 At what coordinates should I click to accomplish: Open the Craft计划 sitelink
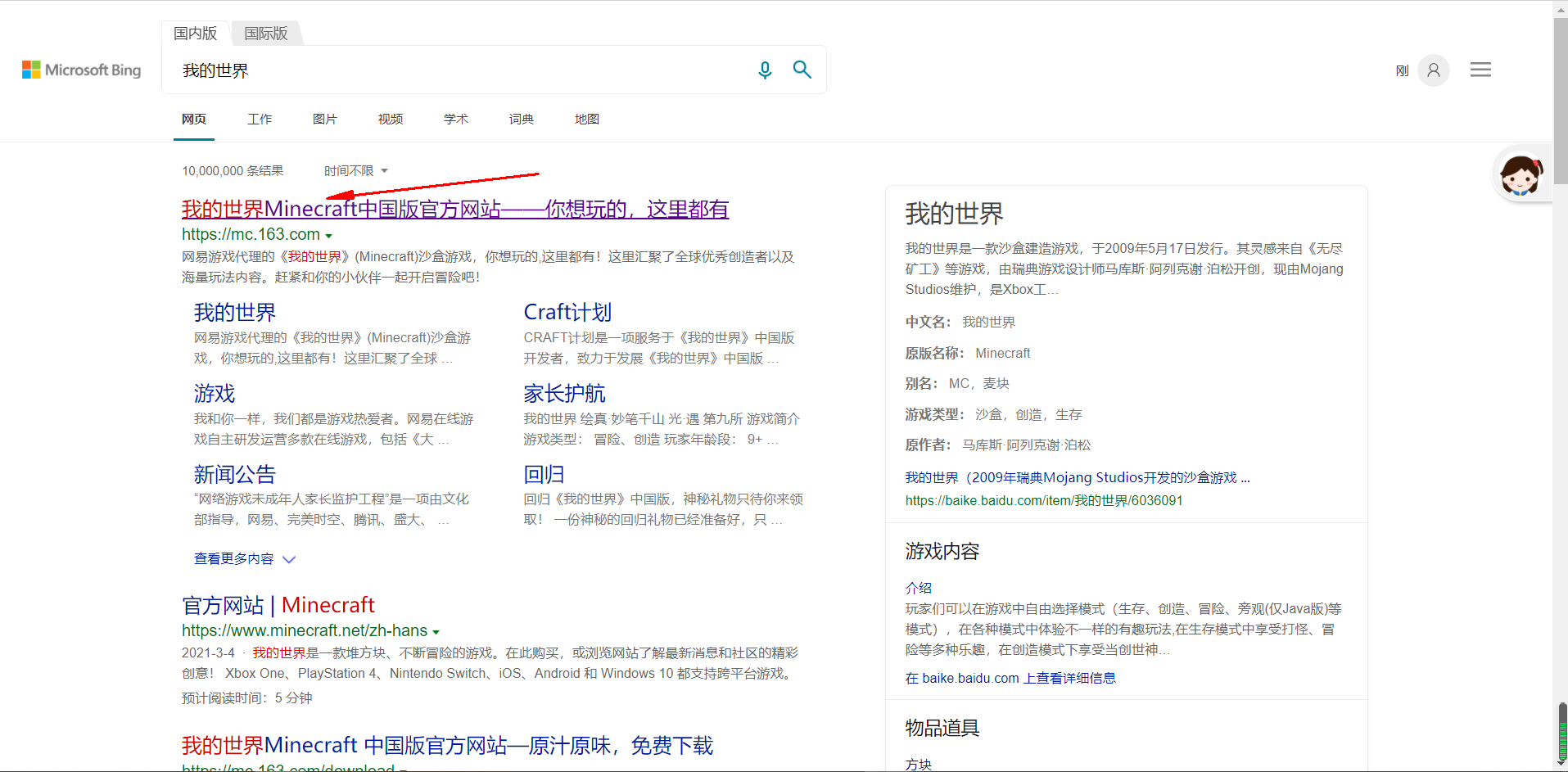[x=567, y=313]
